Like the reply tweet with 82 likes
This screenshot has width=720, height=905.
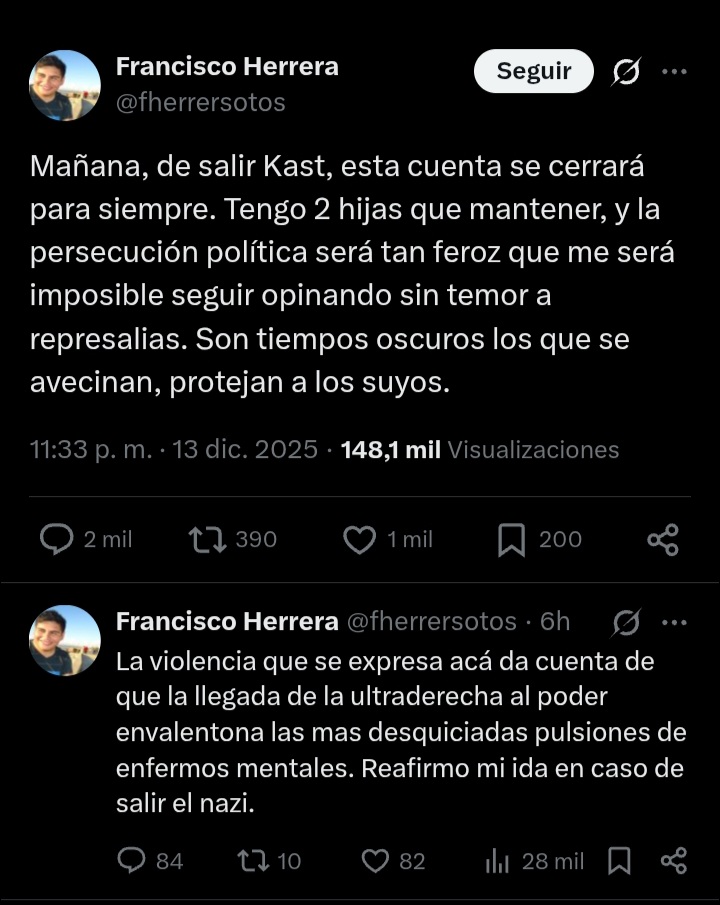(374, 860)
